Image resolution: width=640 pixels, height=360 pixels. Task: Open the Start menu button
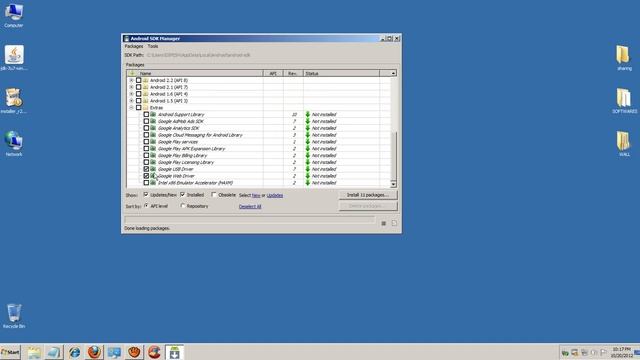10,352
